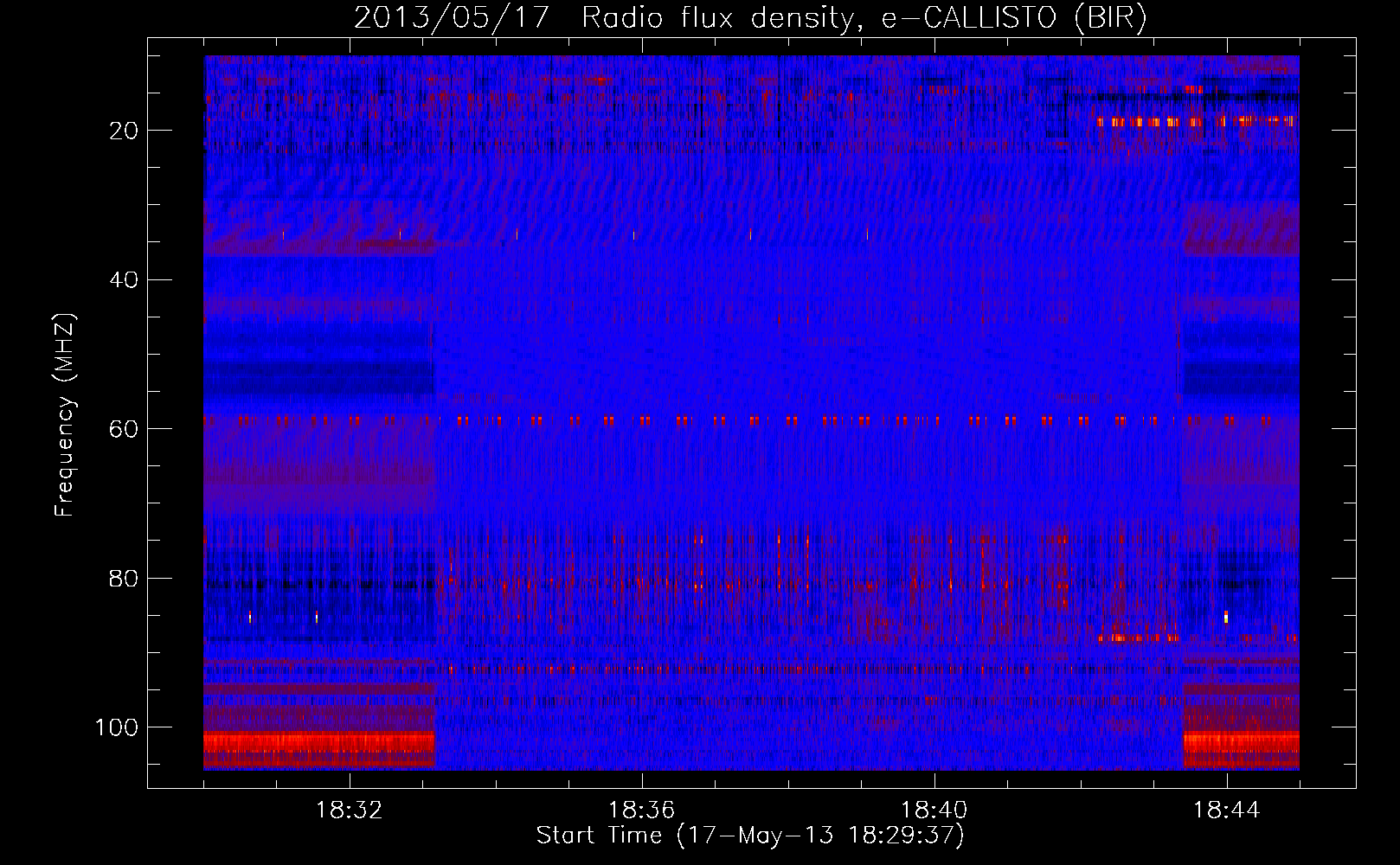This screenshot has width=1400, height=865.
Task: Click the plot title "2013/05/17 Radio flux density, e-CALLISTO (BIR)"
Action: pyautogui.click(x=750, y=18)
